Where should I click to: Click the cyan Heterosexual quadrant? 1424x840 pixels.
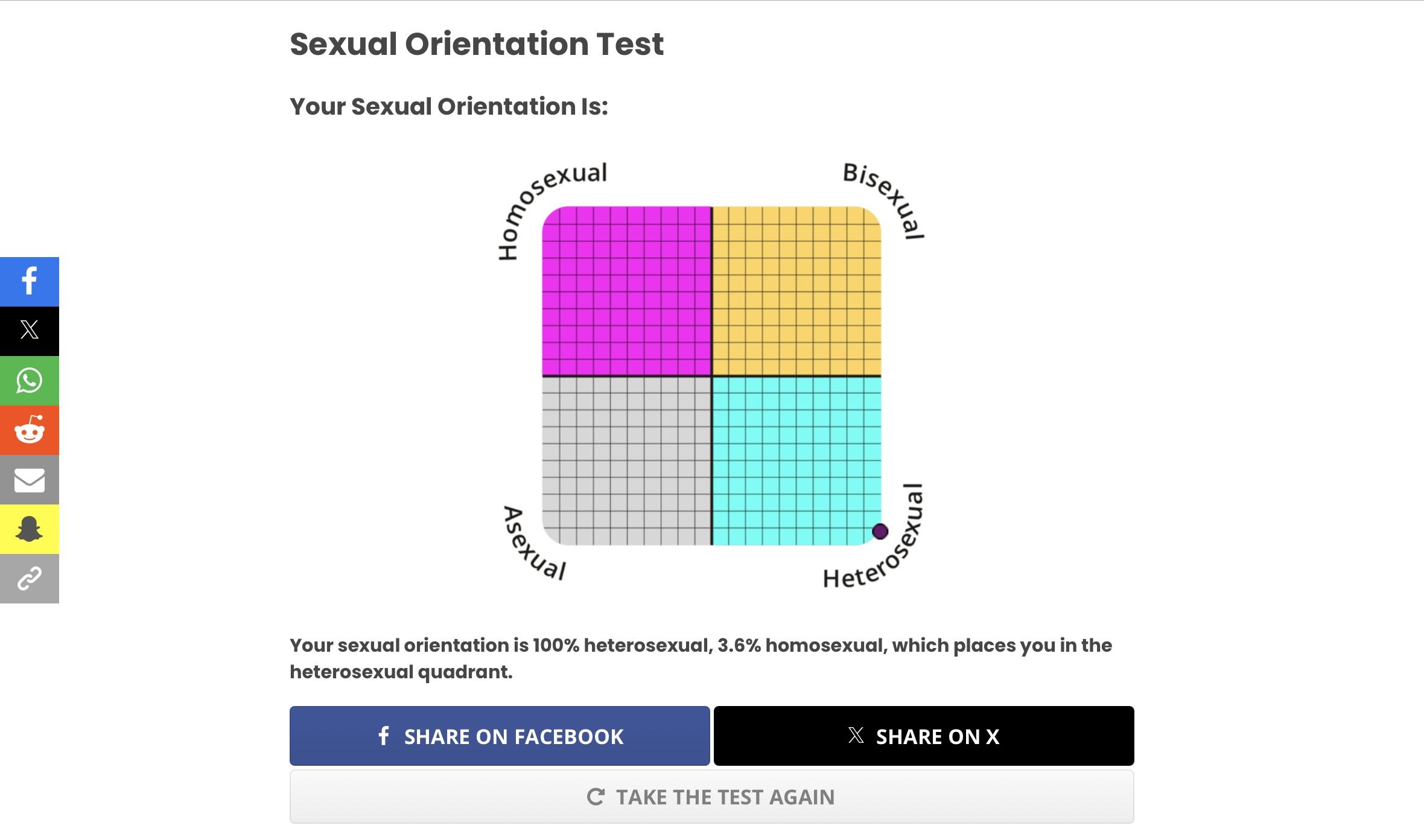[x=796, y=461]
